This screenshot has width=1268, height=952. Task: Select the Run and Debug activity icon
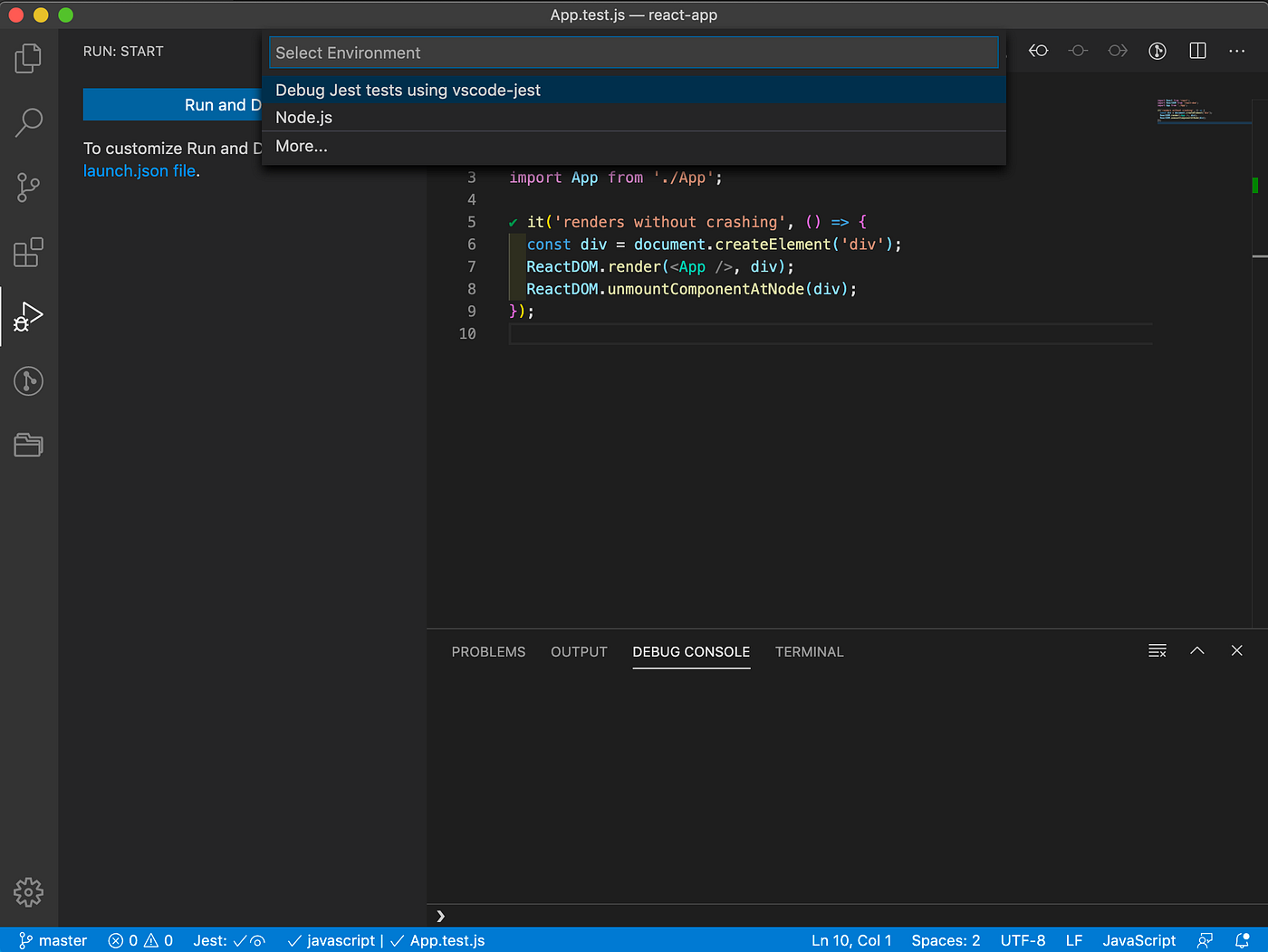(x=28, y=317)
